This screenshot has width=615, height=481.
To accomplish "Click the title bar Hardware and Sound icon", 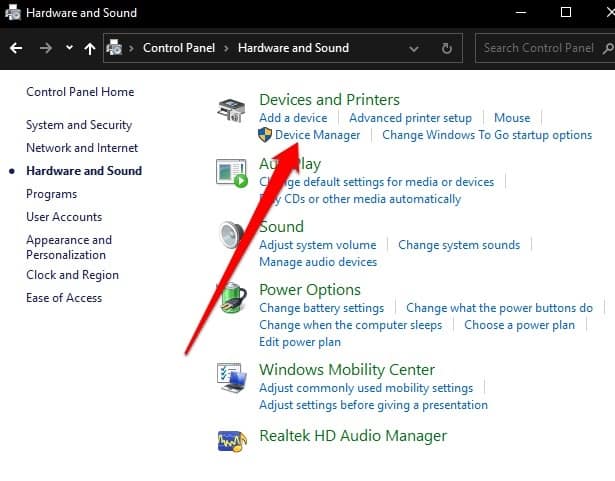I will click(13, 12).
